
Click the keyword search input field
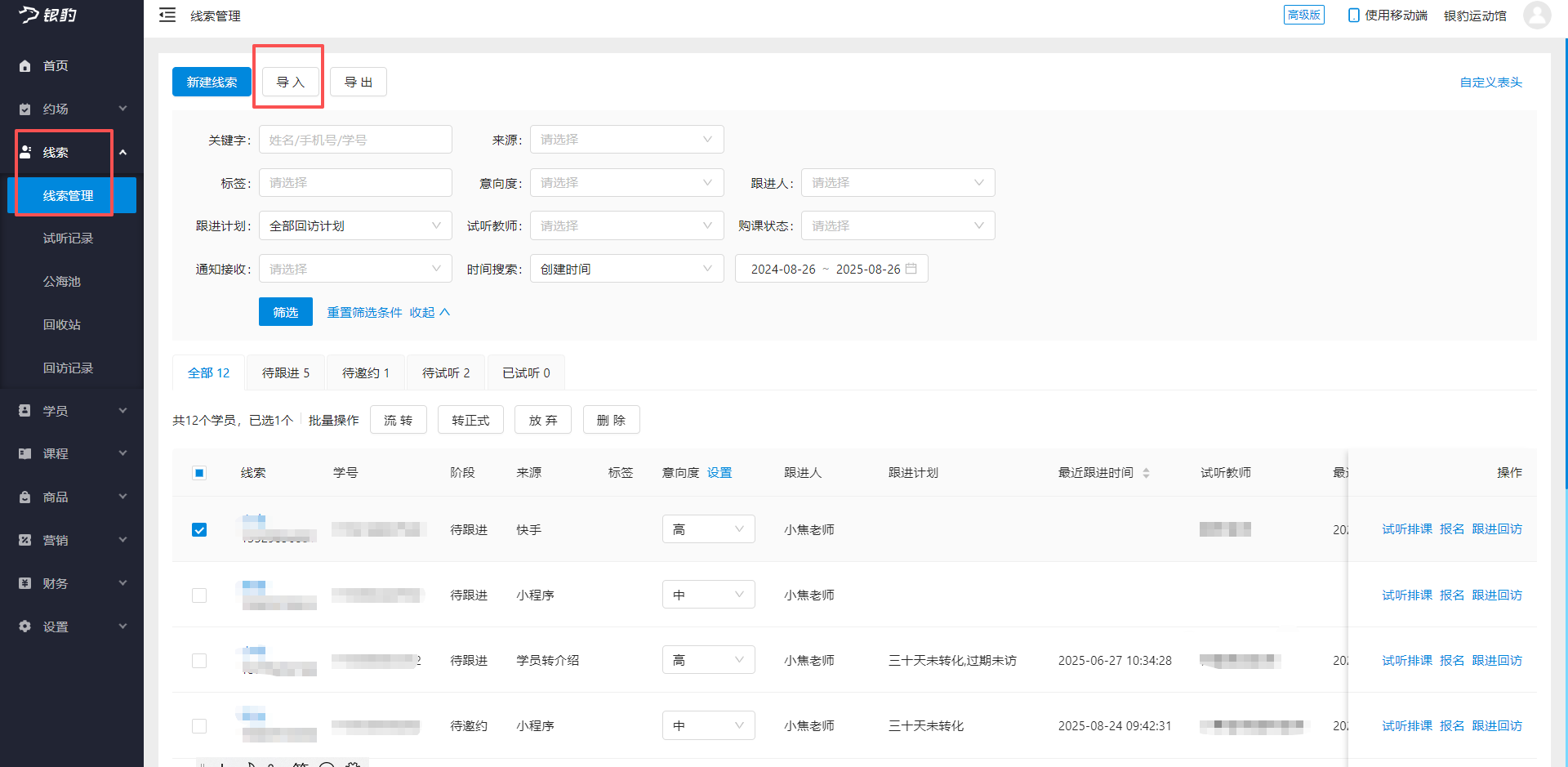tap(355, 139)
